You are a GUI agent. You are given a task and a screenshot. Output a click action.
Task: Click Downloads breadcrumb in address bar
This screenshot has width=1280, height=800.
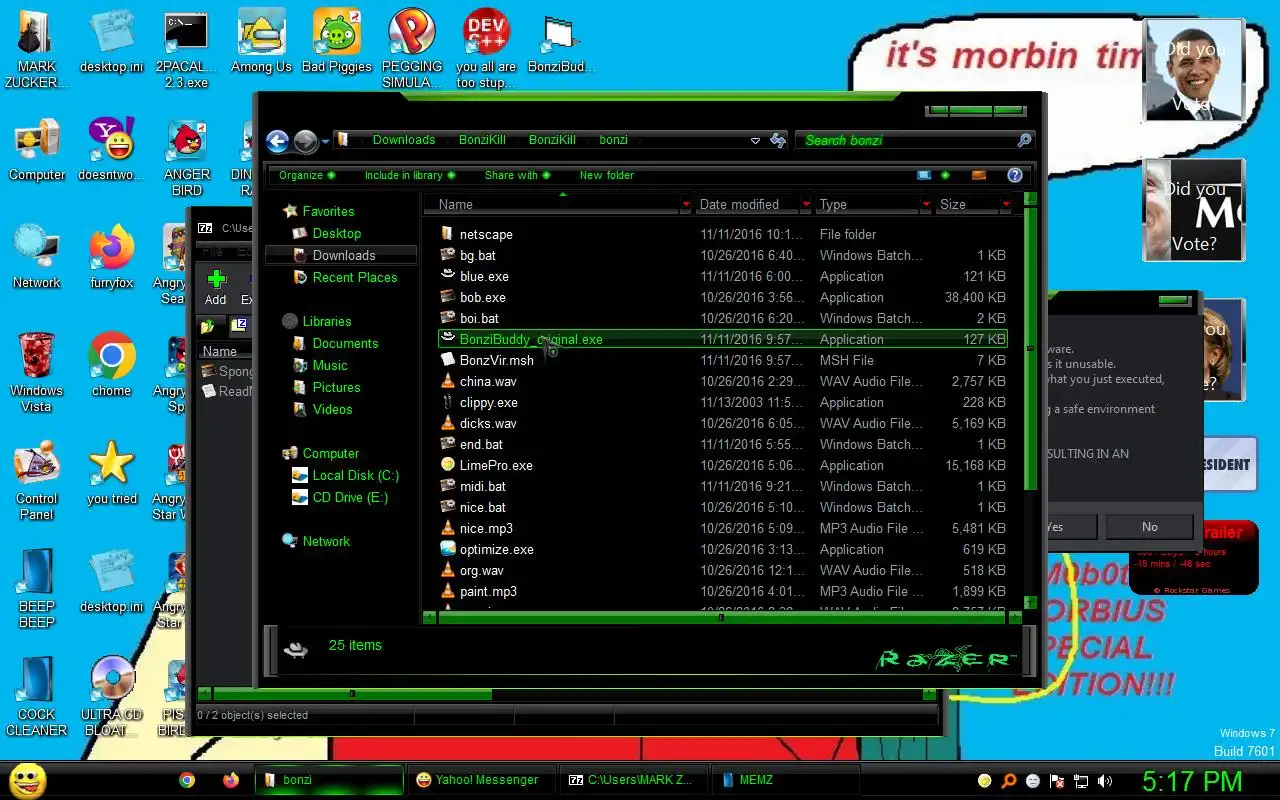coord(404,140)
